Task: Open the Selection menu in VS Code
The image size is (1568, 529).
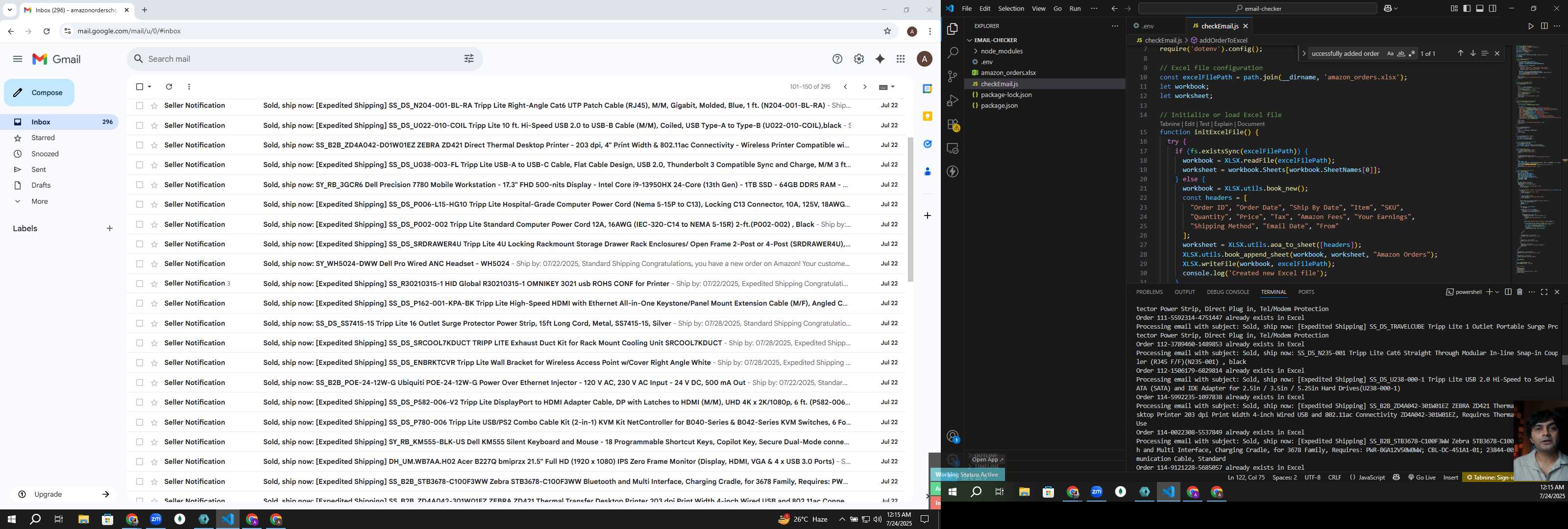Action: click(1010, 8)
